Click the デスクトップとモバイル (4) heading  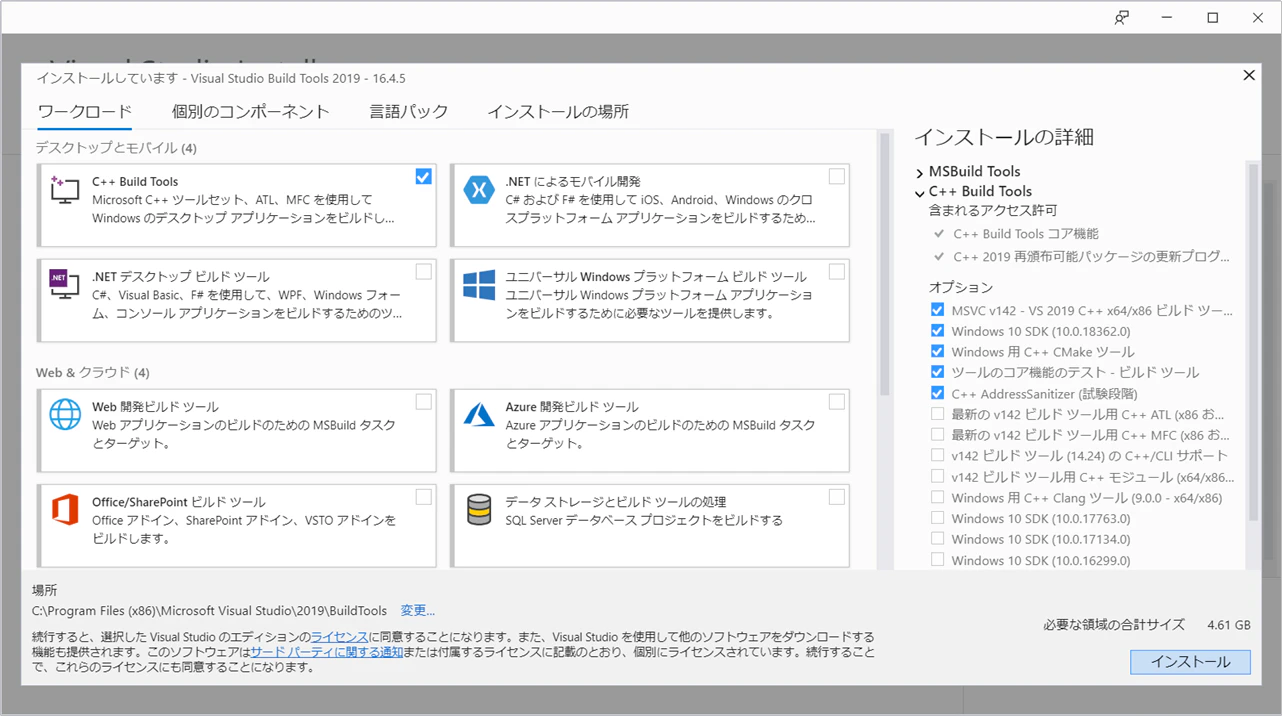[x=116, y=148]
